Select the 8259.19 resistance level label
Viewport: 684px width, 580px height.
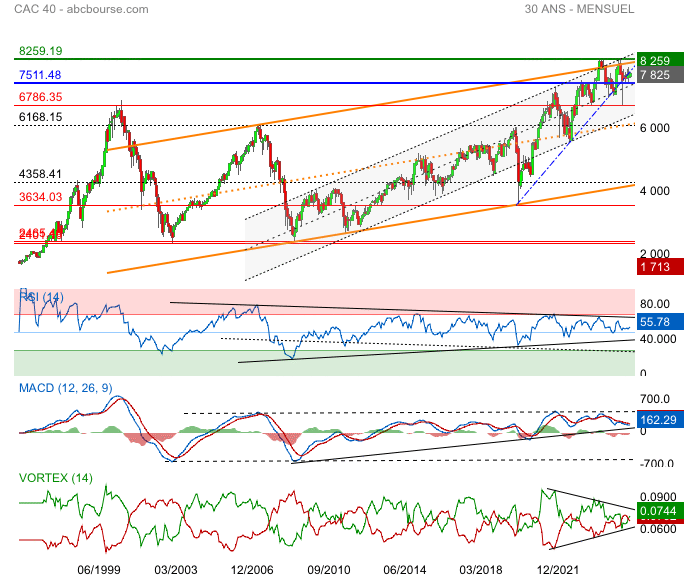41,51
